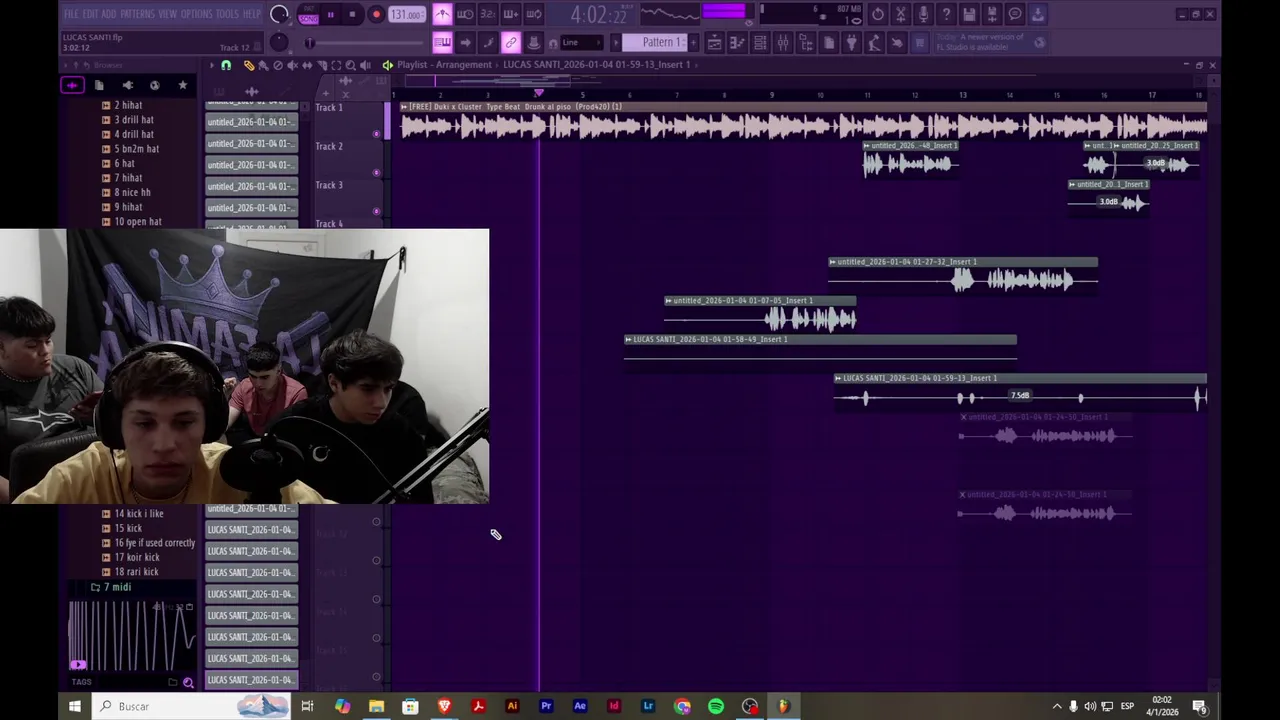Open the FILE menu

(x=71, y=14)
